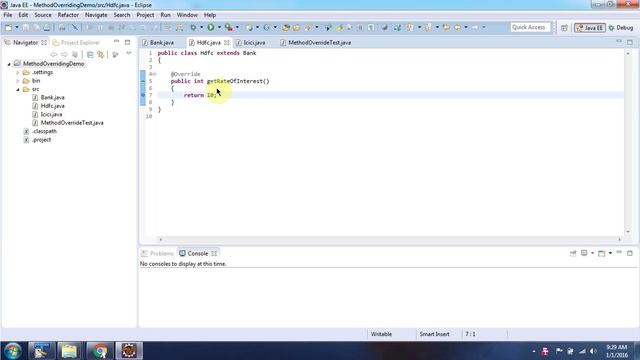Close the Navigator view tab

[44, 42]
